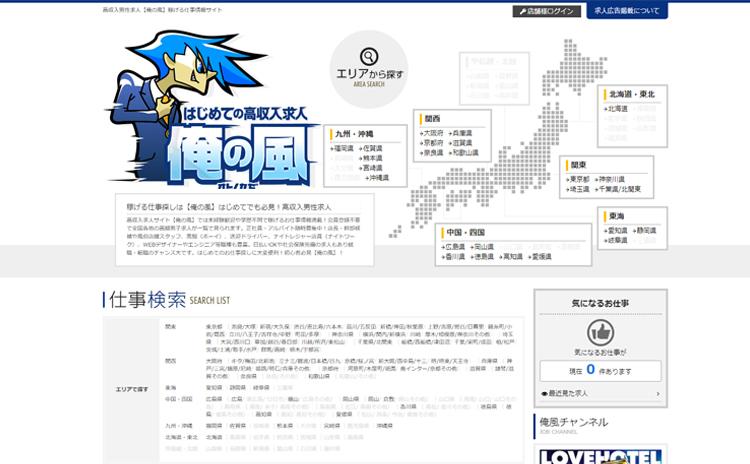Select 静岡県 in the 東海 map box
This screenshot has height=464, width=750.
pos(647,230)
